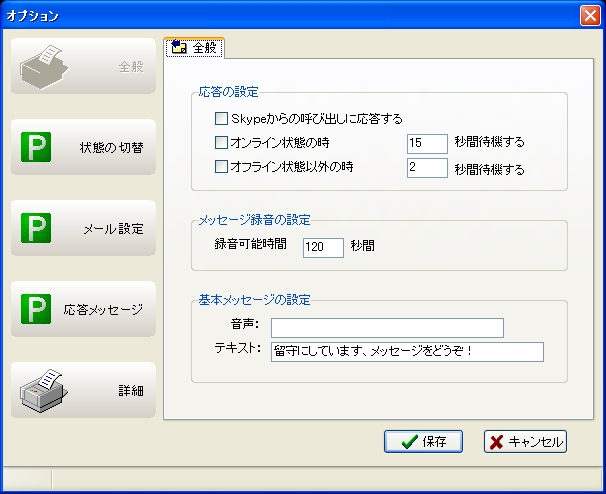Close the オプション dialog window

tap(590, 16)
